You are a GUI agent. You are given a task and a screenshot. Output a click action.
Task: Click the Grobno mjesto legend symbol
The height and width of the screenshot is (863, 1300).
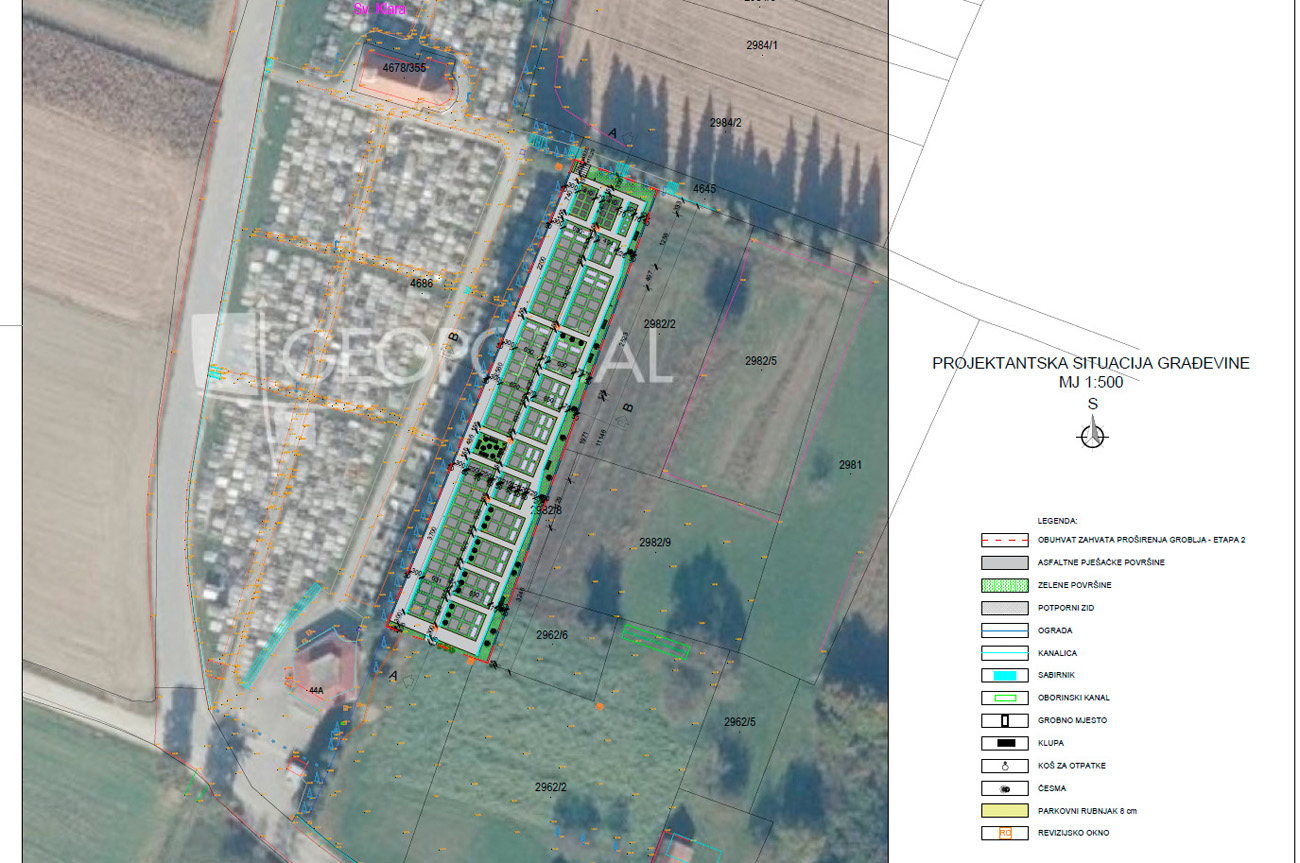point(1004,720)
